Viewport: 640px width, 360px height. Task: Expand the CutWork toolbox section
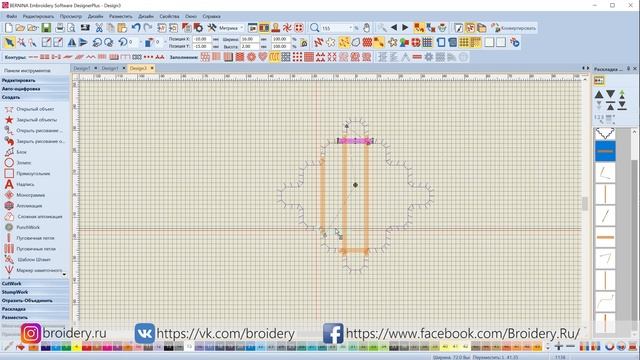point(35,283)
